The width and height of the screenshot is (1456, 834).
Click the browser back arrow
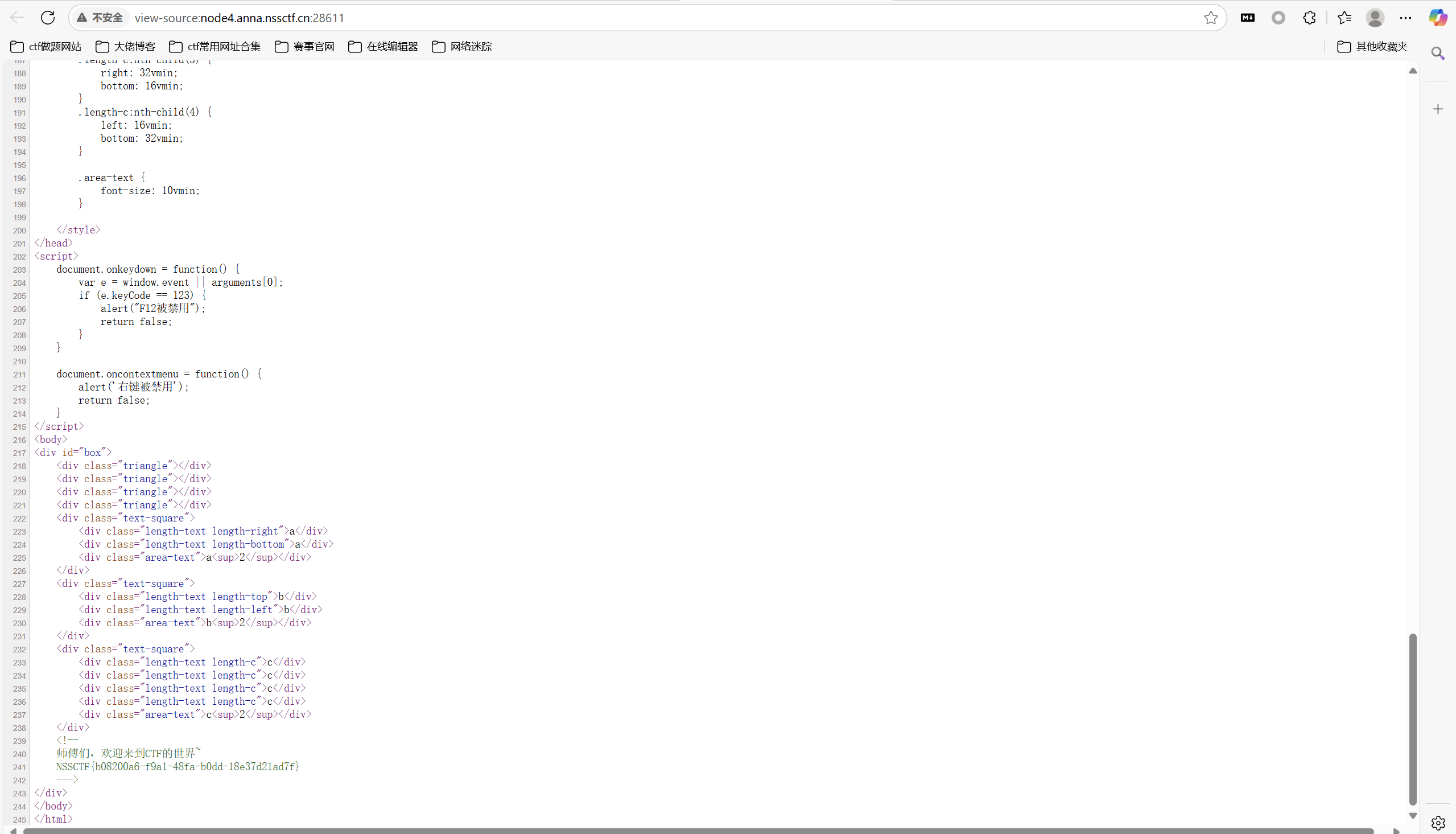(x=17, y=18)
